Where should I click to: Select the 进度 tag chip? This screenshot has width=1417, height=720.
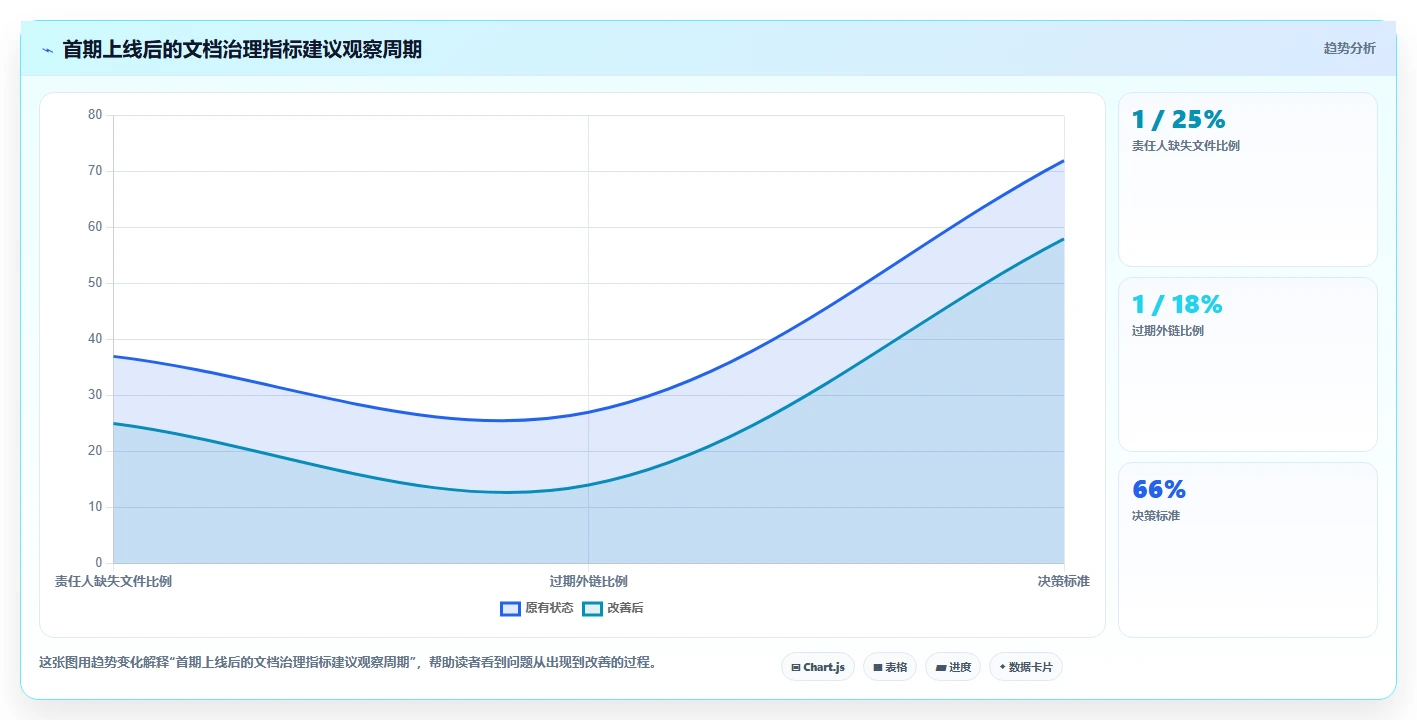click(x=953, y=667)
